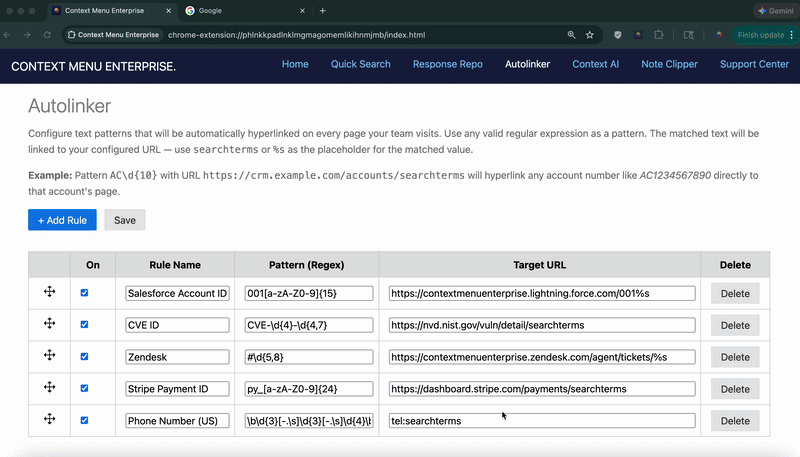Click the Finish update button

(760, 35)
